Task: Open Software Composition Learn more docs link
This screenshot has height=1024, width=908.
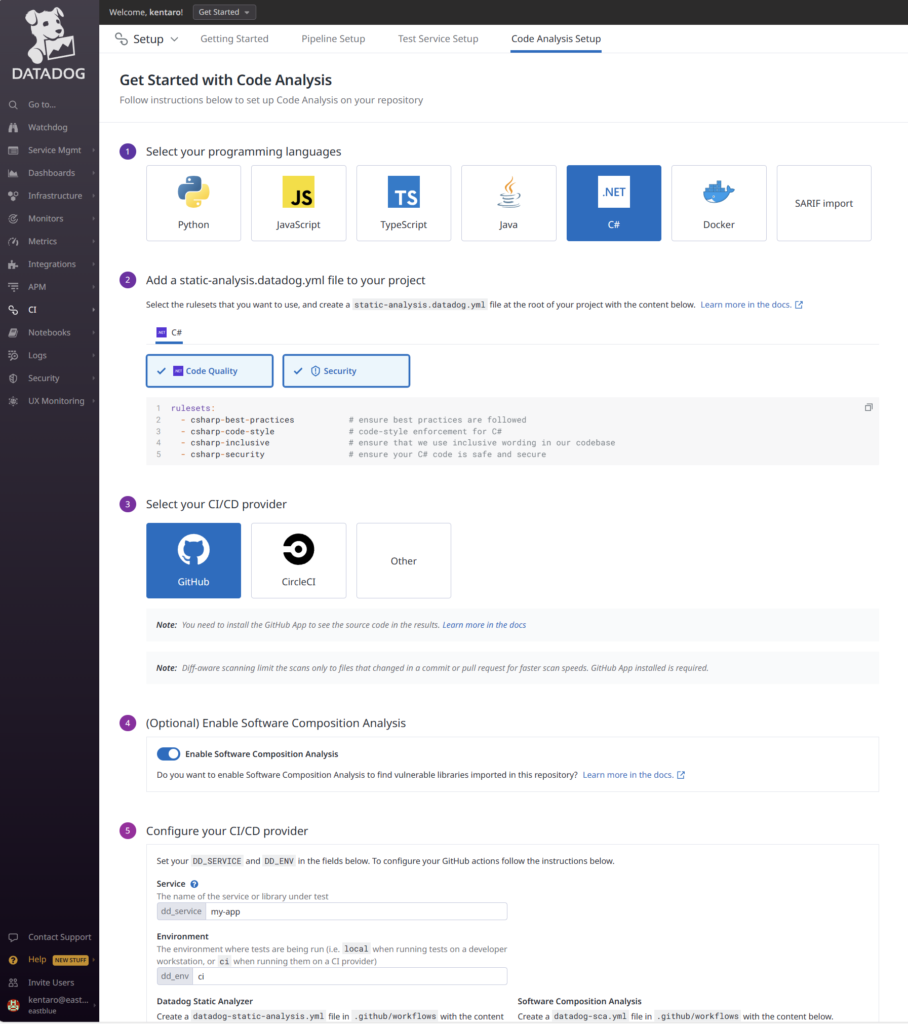Action: 634,775
